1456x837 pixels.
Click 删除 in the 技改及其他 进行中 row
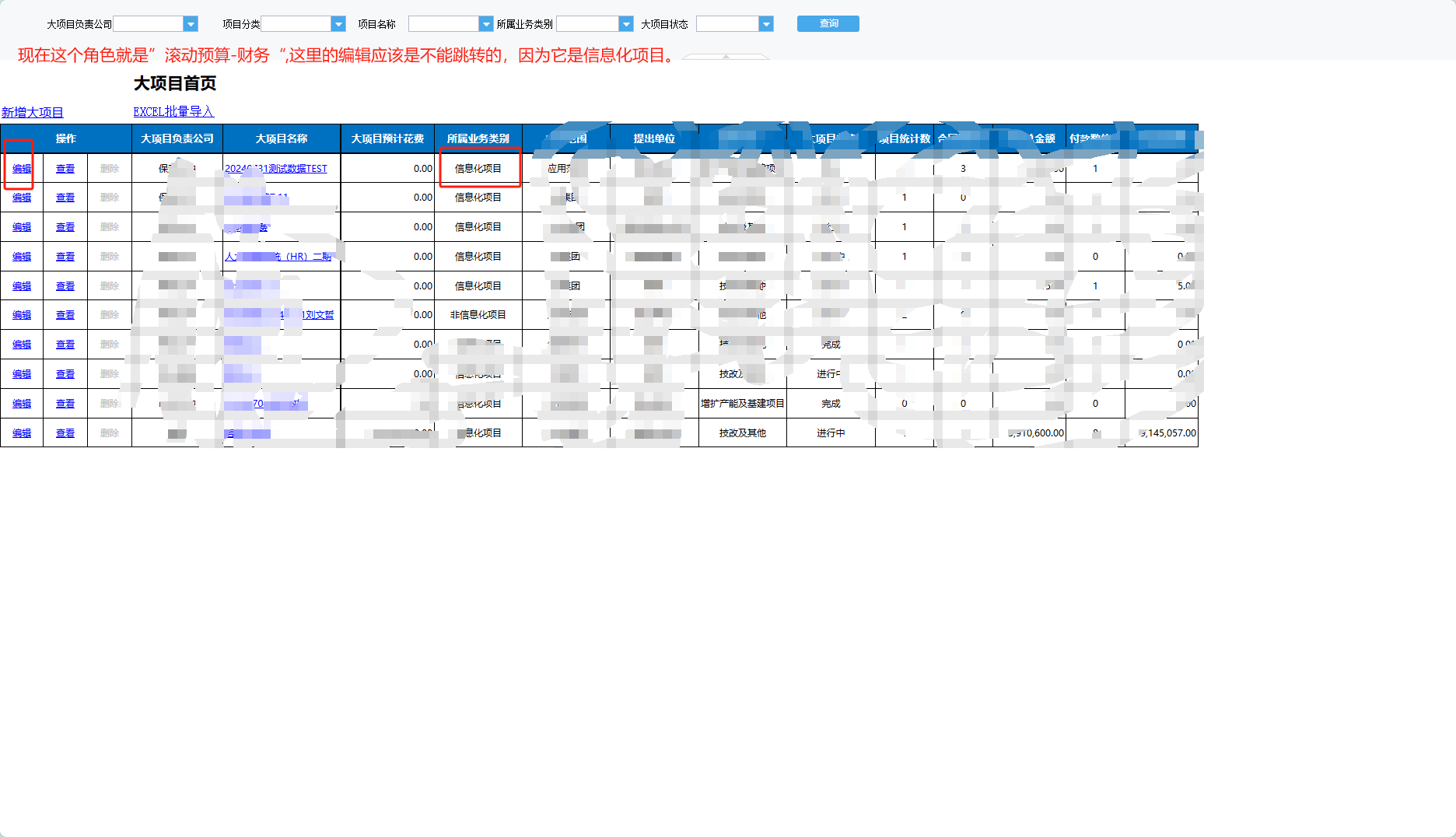coord(110,433)
